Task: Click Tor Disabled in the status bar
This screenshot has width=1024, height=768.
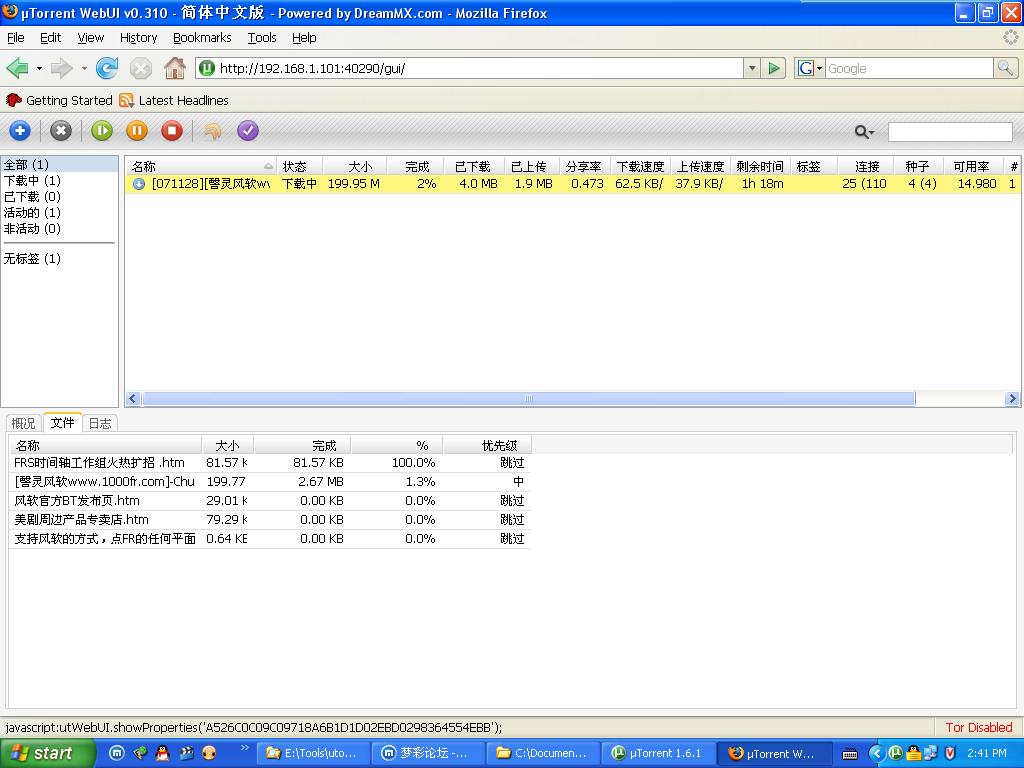Action: pyautogui.click(x=978, y=728)
